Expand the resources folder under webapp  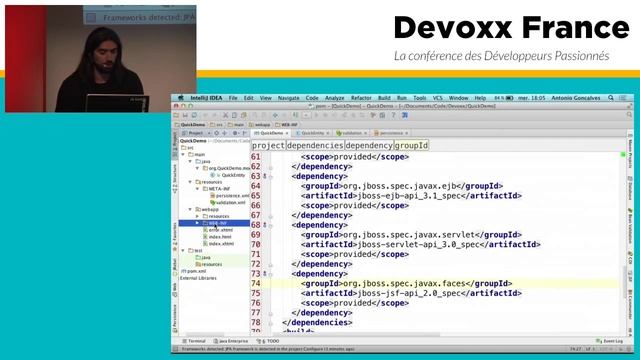click(198, 216)
